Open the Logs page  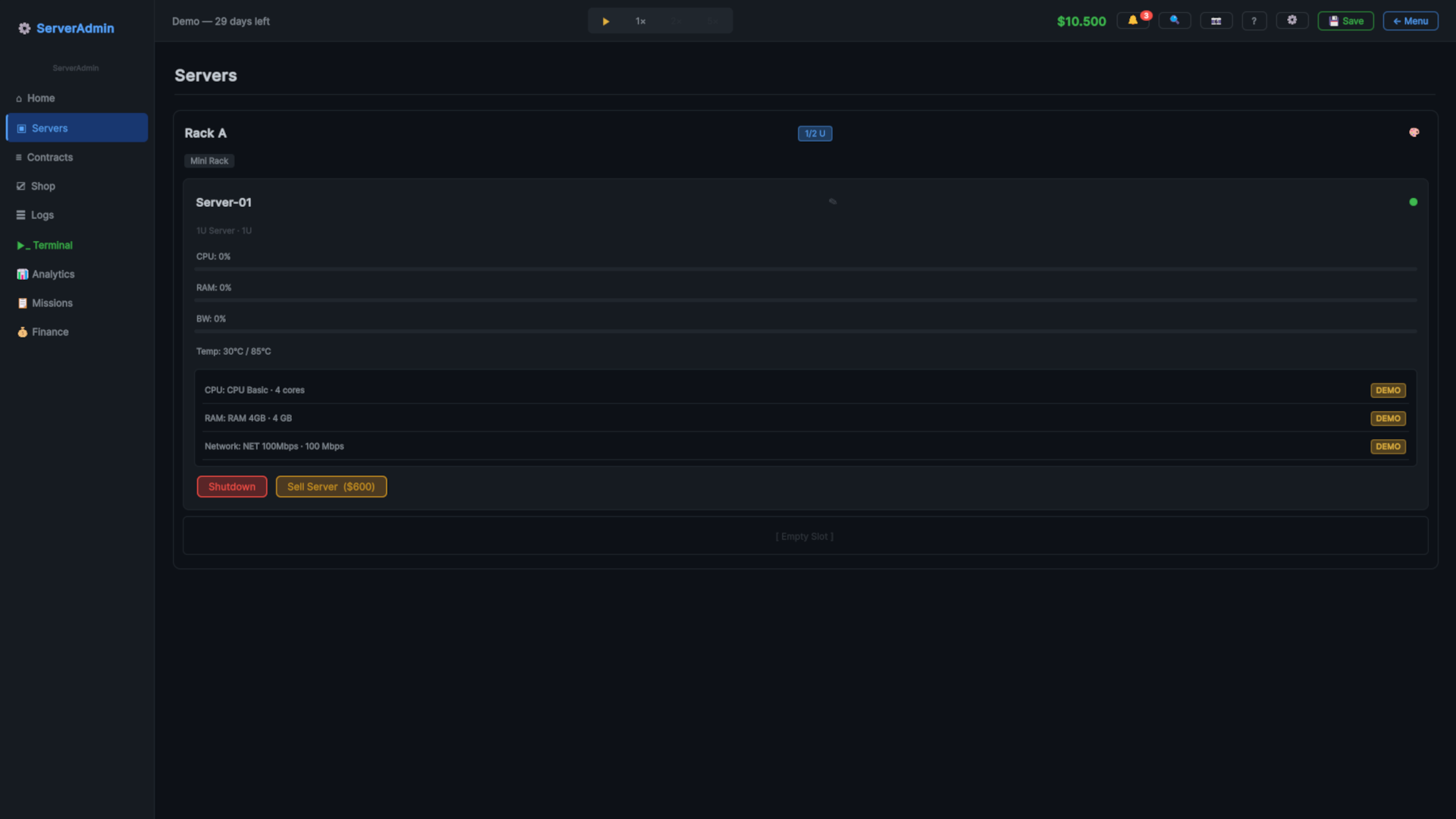coord(77,215)
